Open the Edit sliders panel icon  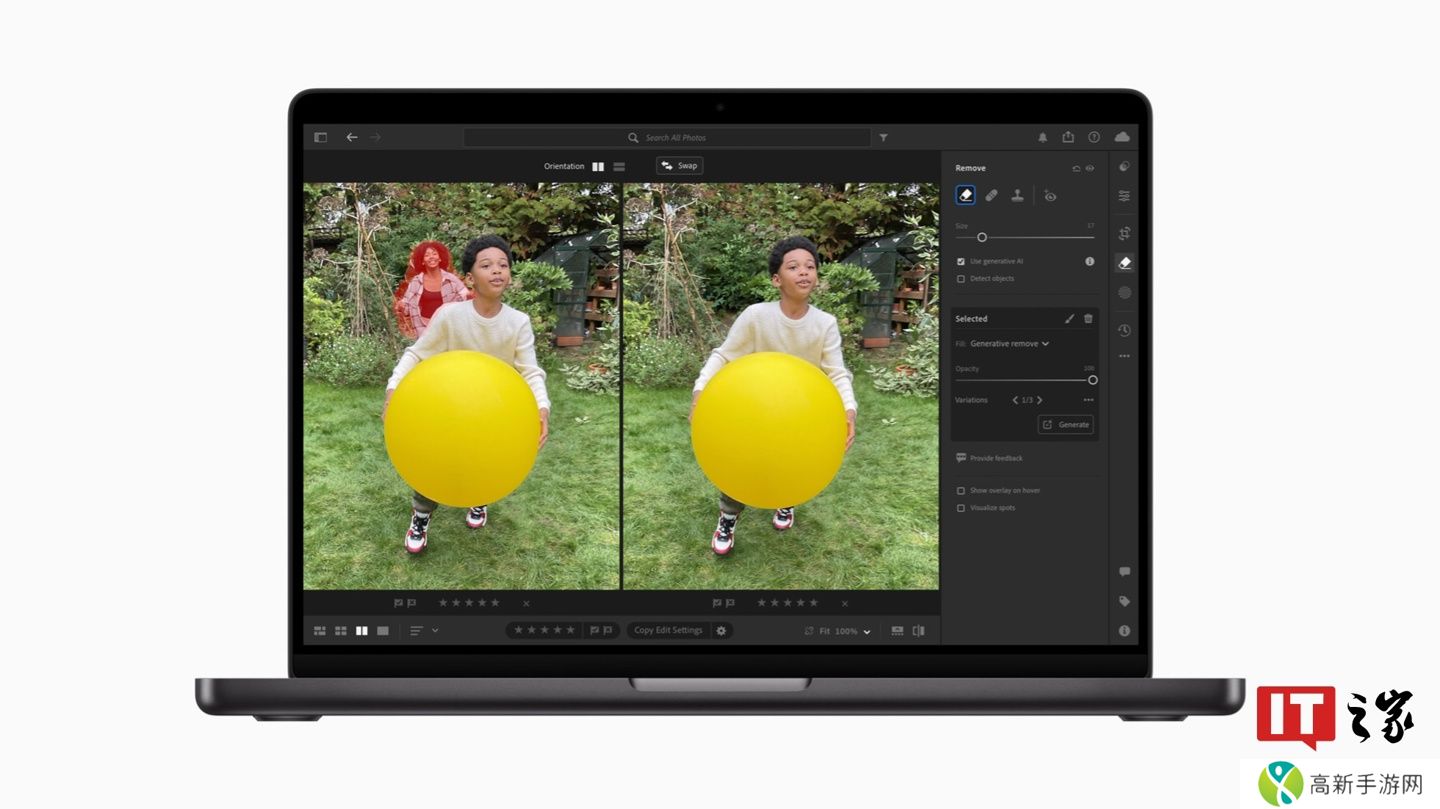(1124, 196)
